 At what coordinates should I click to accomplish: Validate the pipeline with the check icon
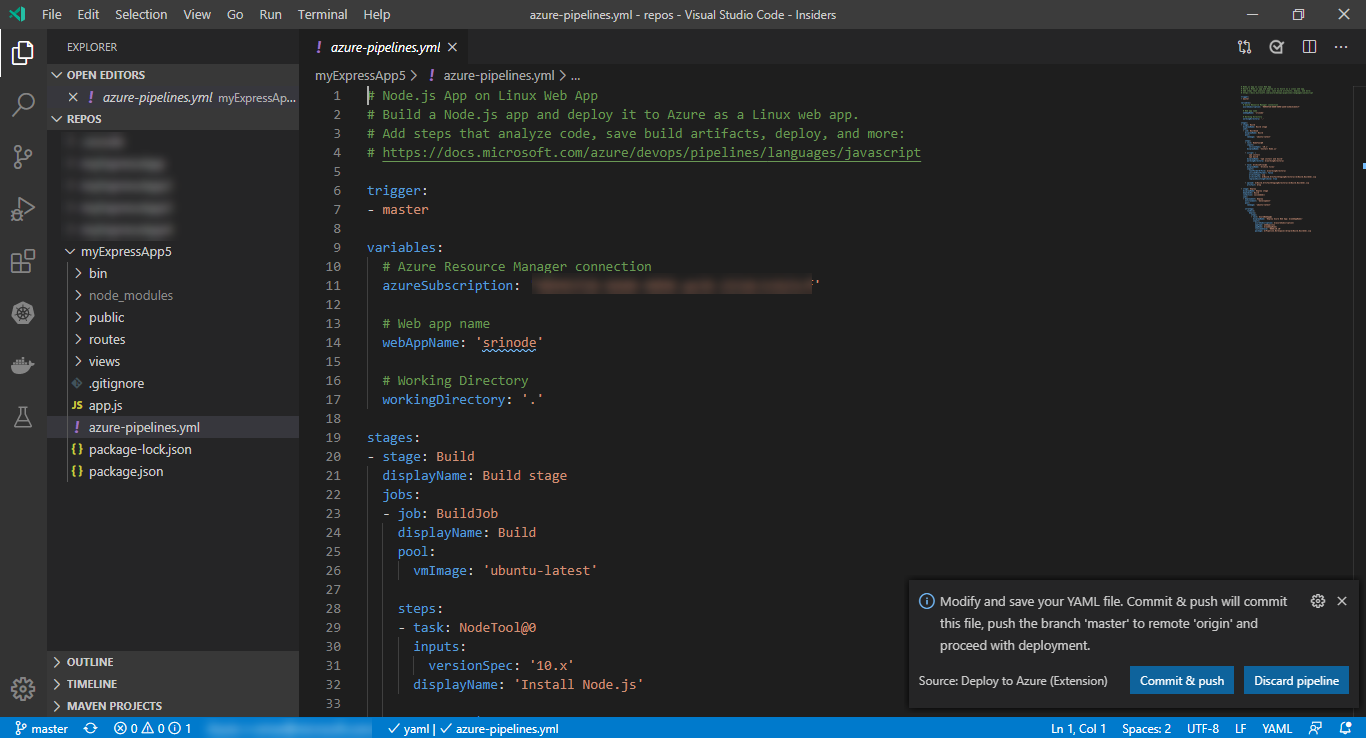point(1276,46)
